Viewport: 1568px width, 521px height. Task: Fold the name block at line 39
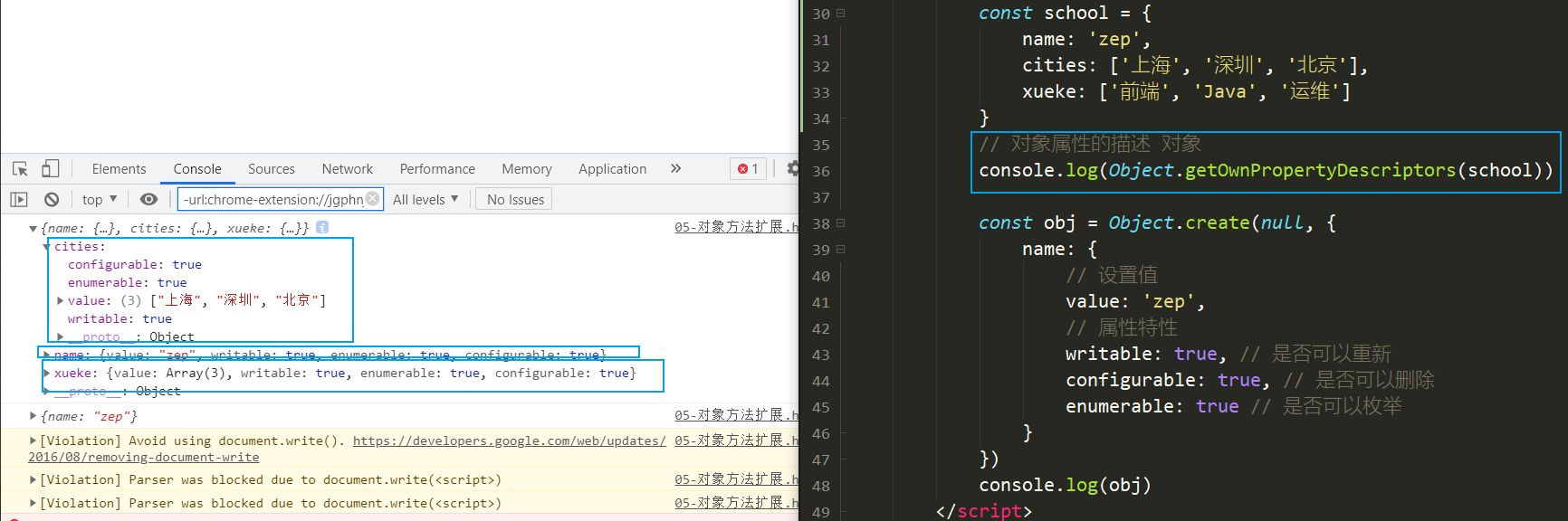[841, 250]
